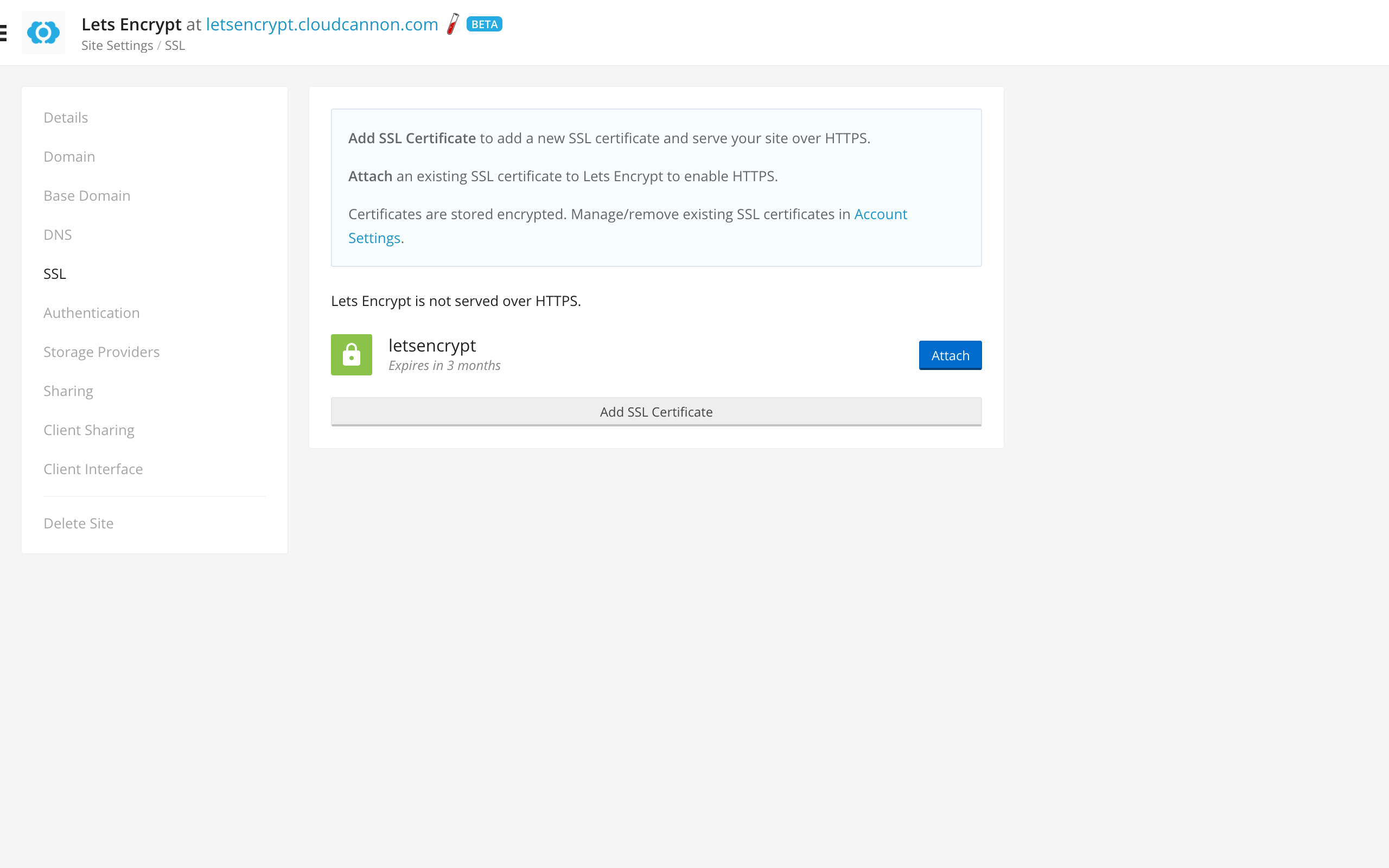Navigate to the Domain settings section

69,156
